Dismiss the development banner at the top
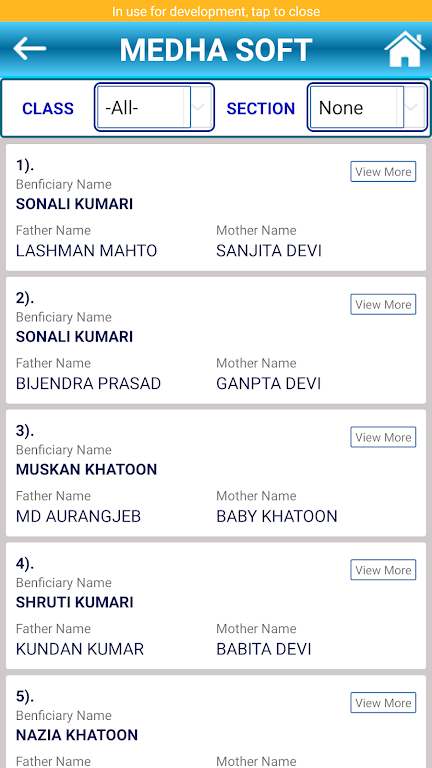Screen dimensions: 432x768 point(216,11)
